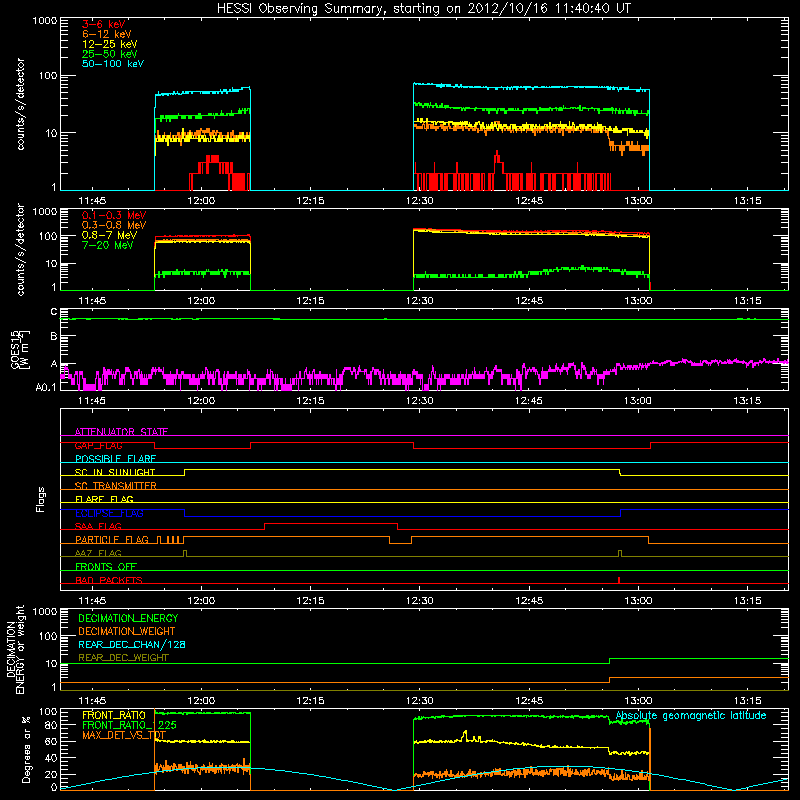Screen dimensions: 800x800
Task: Select the PARTICLE_FLAG label
Action: click(112, 539)
